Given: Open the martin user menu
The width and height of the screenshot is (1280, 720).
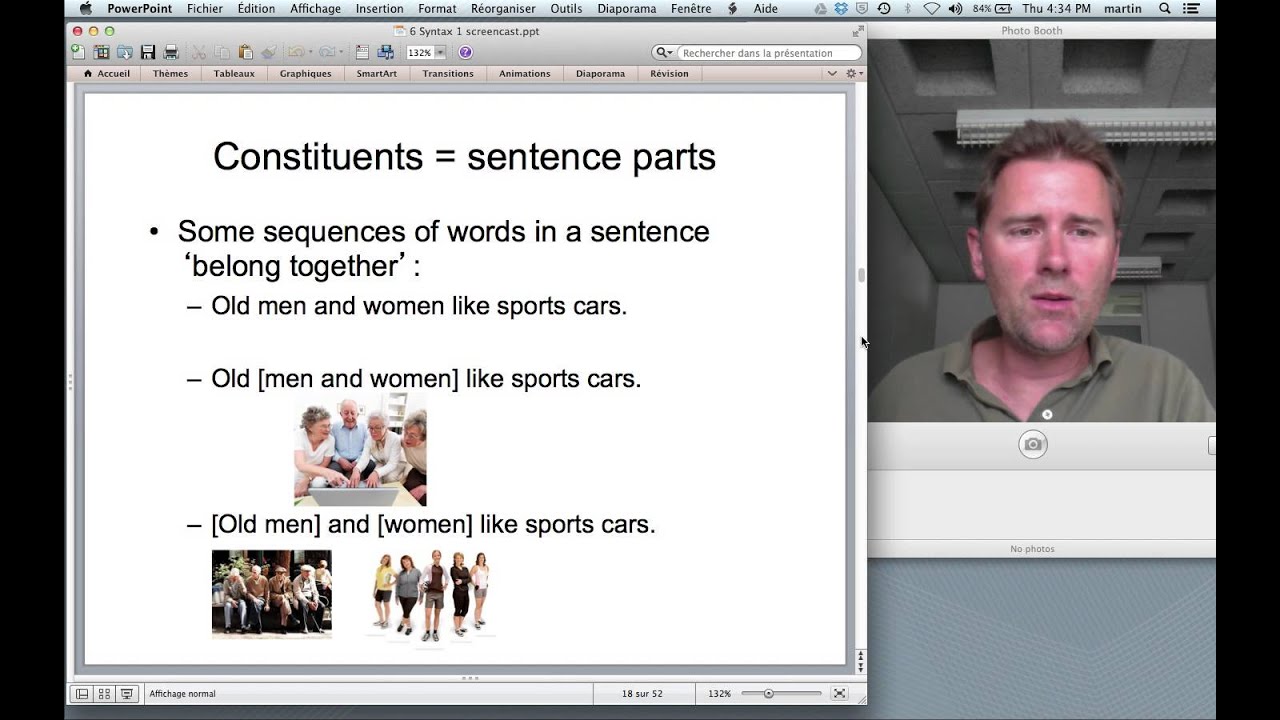Looking at the screenshot, I should click(1121, 9).
